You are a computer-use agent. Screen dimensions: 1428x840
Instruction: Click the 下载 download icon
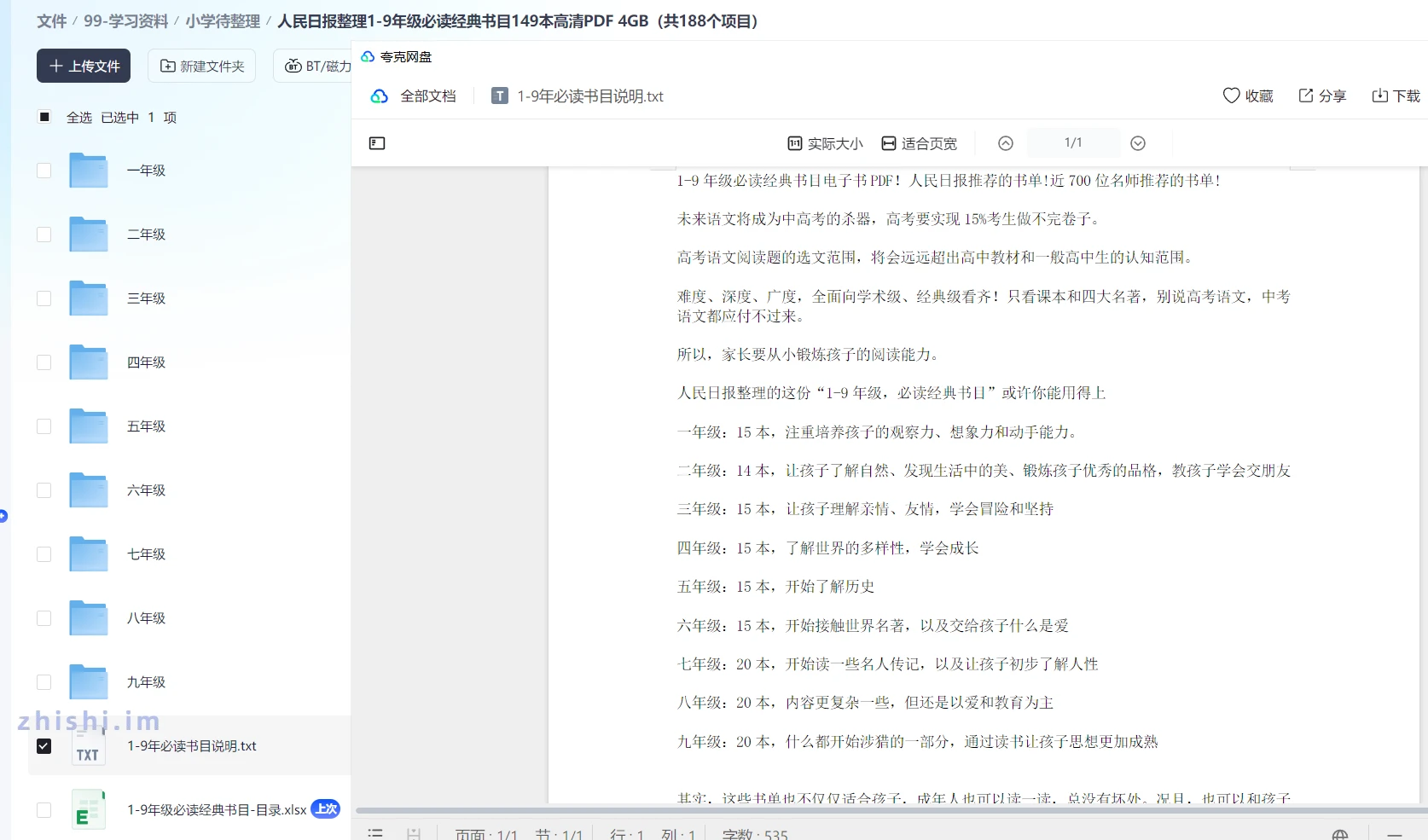tap(1379, 96)
